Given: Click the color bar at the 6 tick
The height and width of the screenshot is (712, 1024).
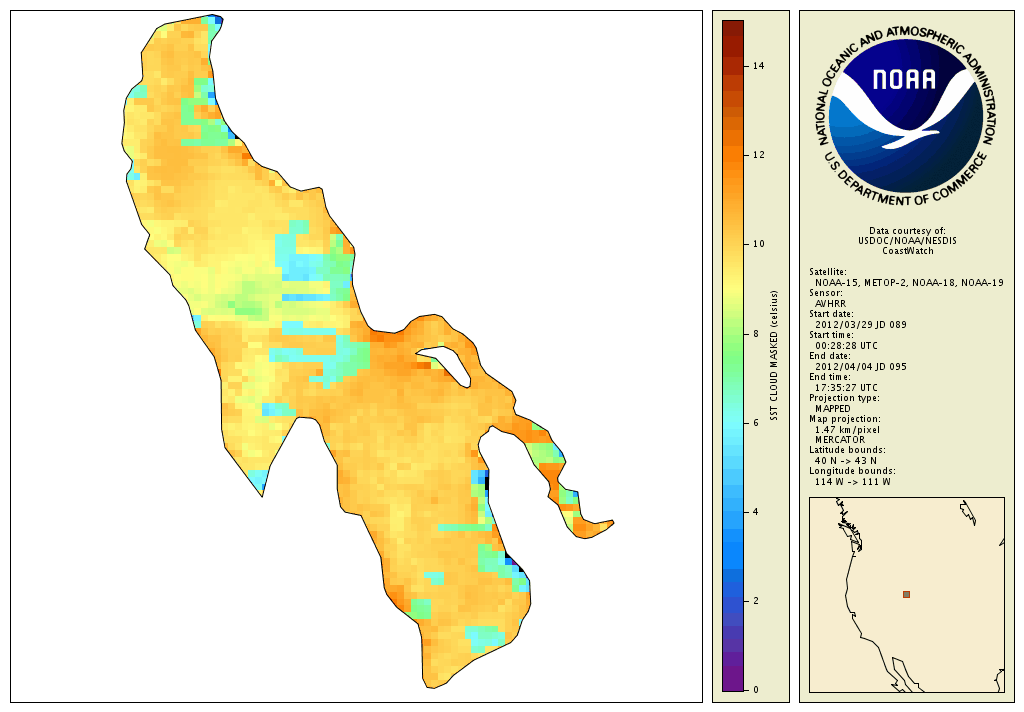Looking at the screenshot, I should pyautogui.click(x=733, y=423).
